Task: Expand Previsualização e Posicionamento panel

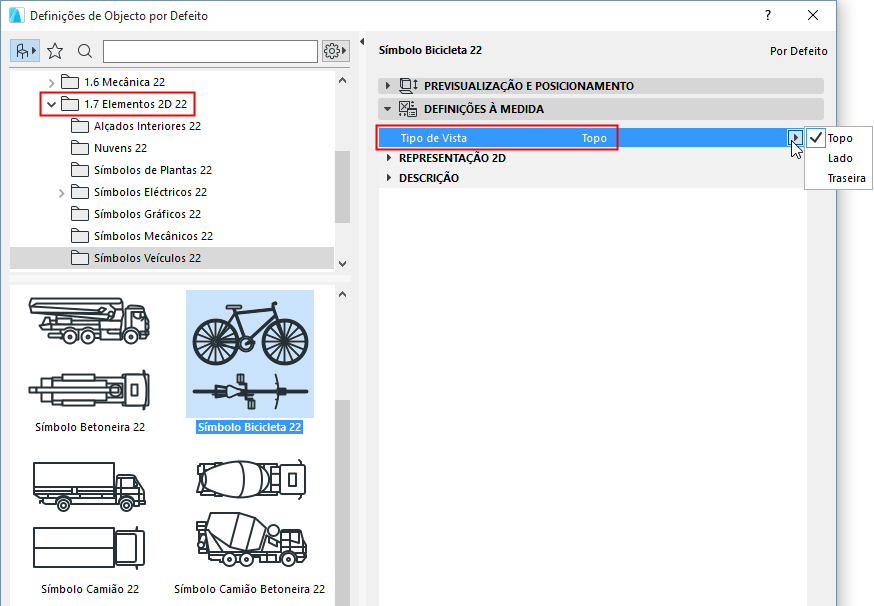Action: tap(388, 86)
